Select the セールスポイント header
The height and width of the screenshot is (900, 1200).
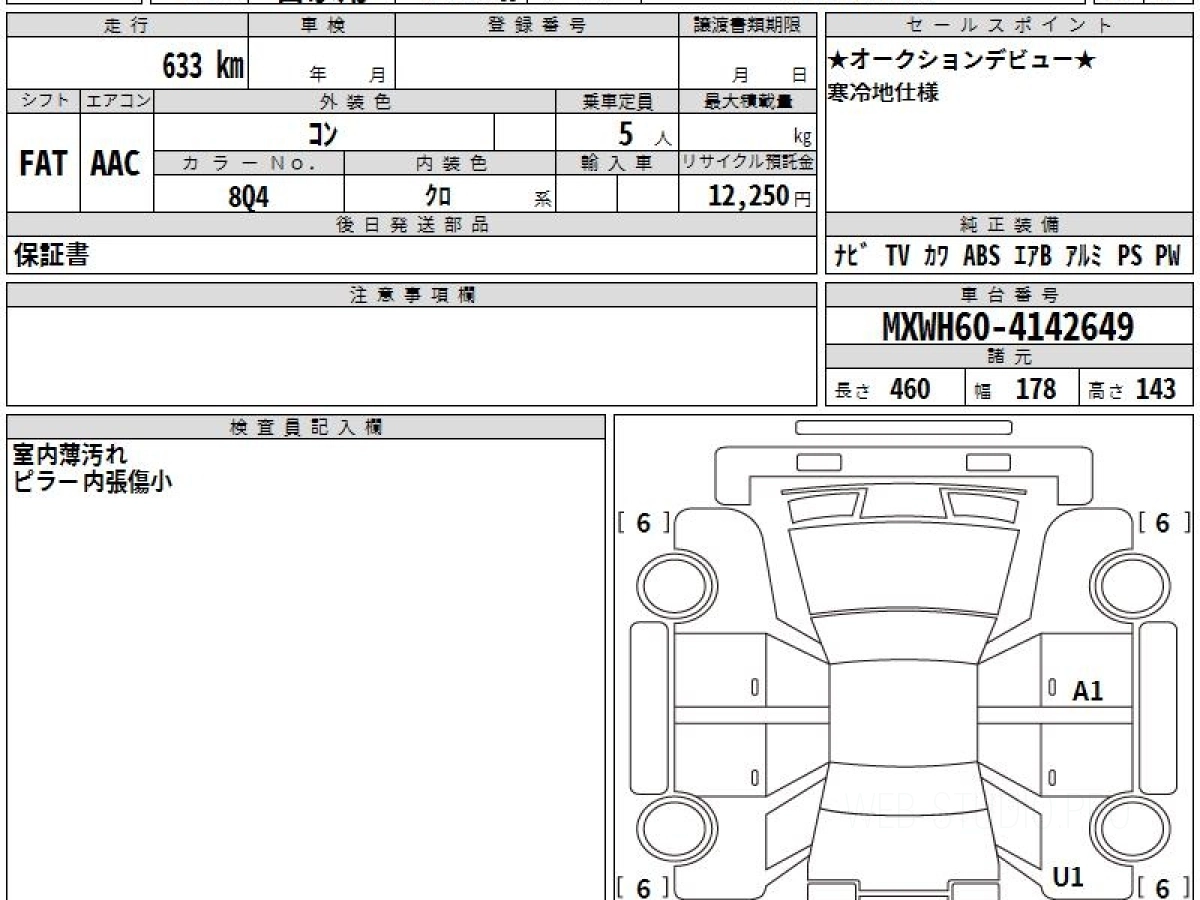tap(1010, 26)
